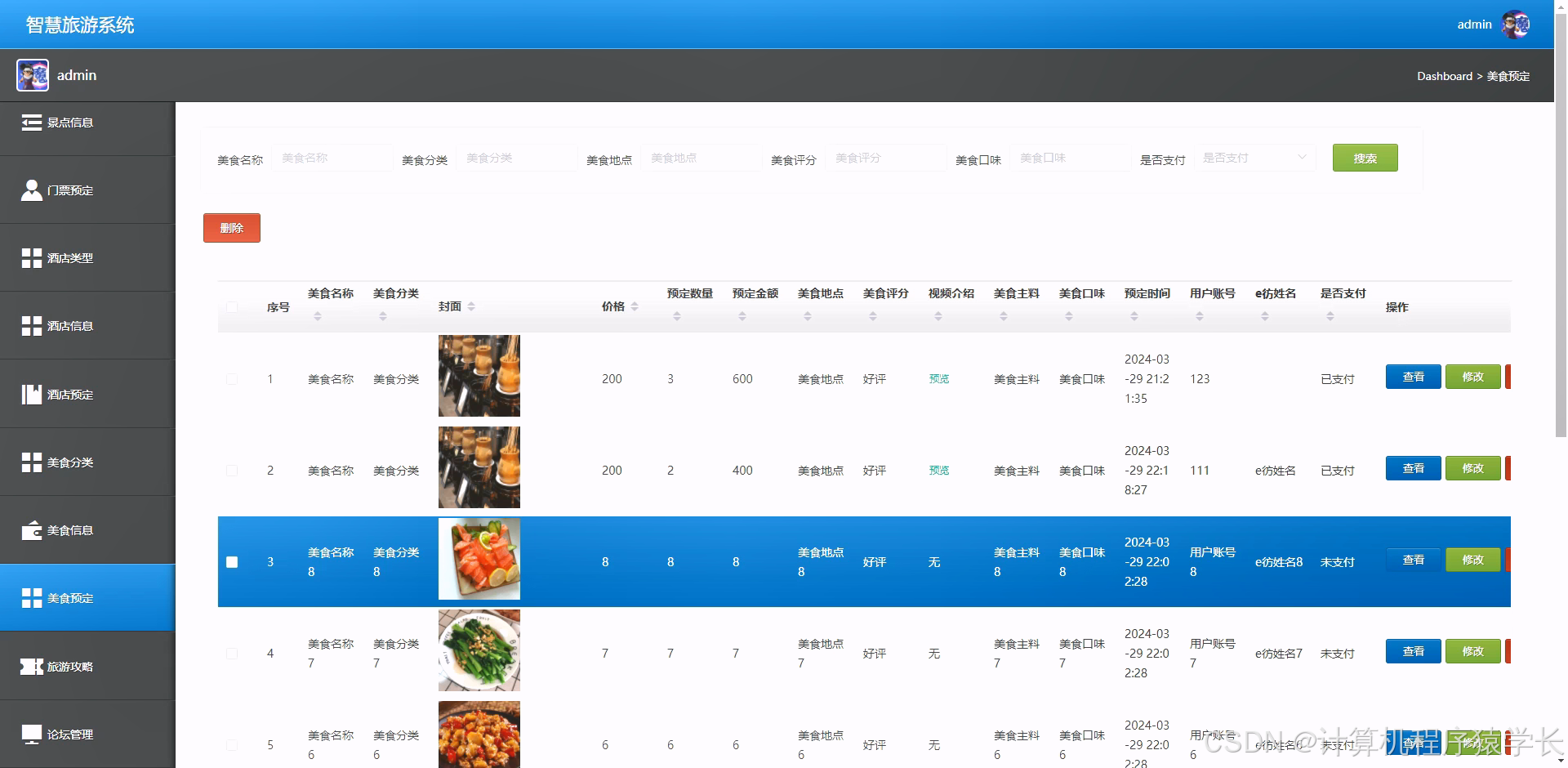Open the salmon cover thumbnail in row 3
The image size is (1568, 768).
[x=479, y=559]
